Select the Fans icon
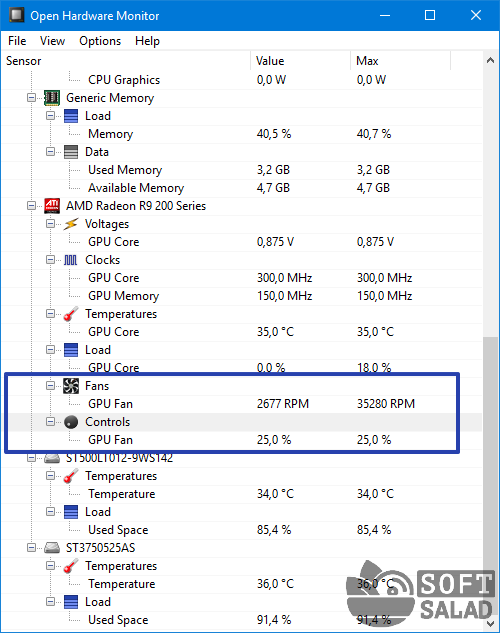This screenshot has height=633, width=500. 71,386
